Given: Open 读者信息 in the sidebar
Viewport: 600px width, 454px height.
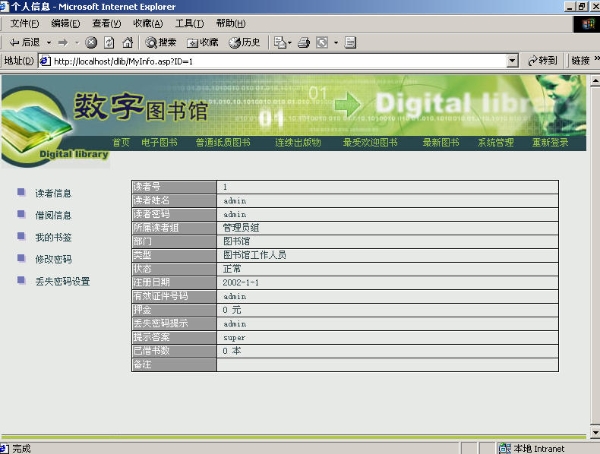Looking at the screenshot, I should click(x=53, y=193).
